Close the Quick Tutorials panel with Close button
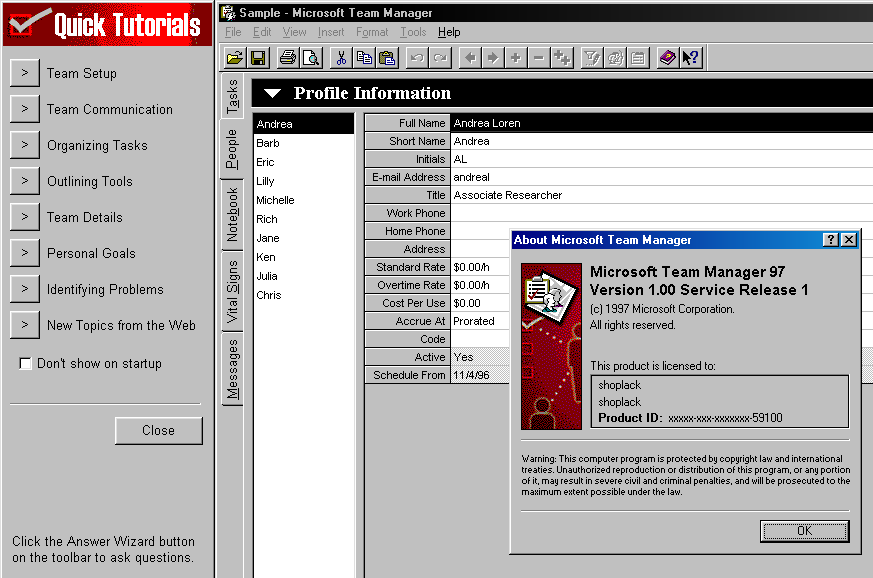The width and height of the screenshot is (873, 578). pyautogui.click(x=159, y=430)
